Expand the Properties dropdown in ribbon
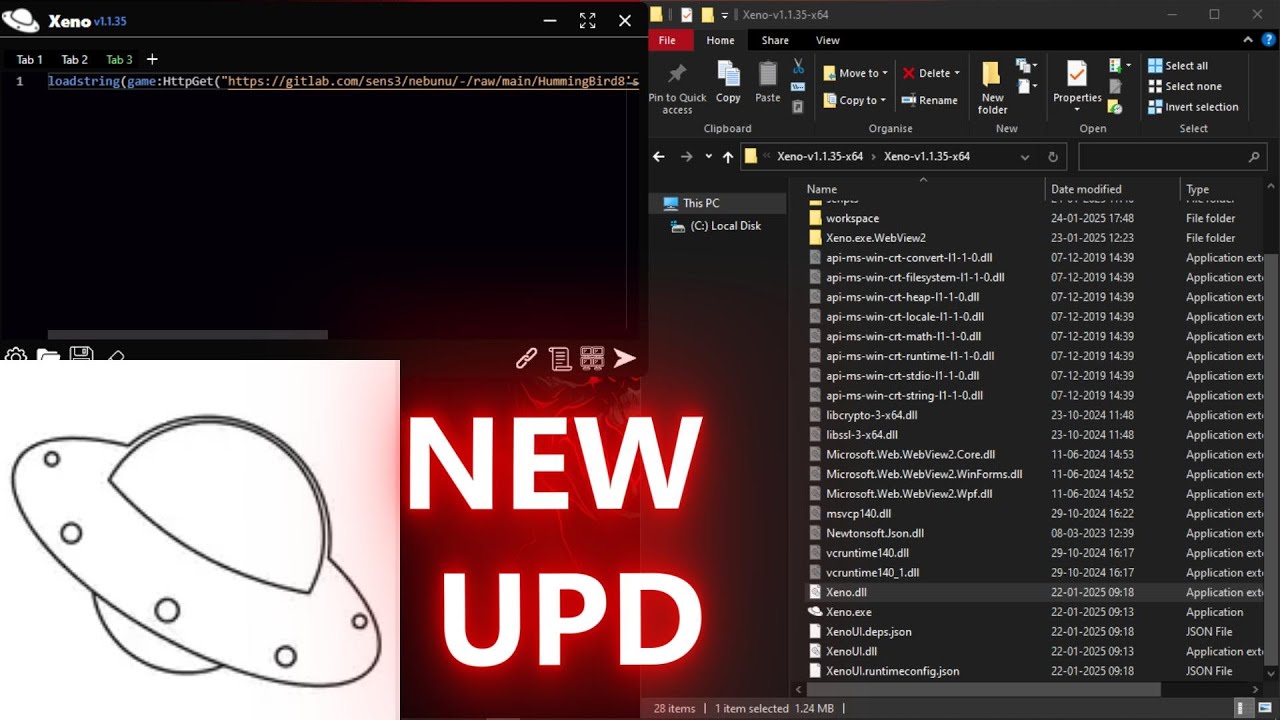 pos(1077,110)
